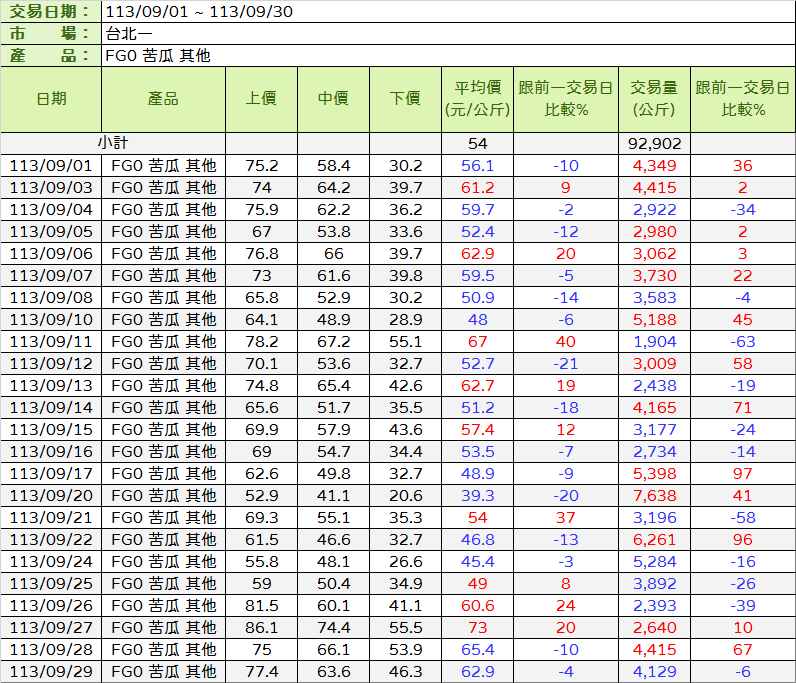Viewport: 796px width, 683px height.
Task: Click the 113/09/01 date cell
Action: (51, 166)
